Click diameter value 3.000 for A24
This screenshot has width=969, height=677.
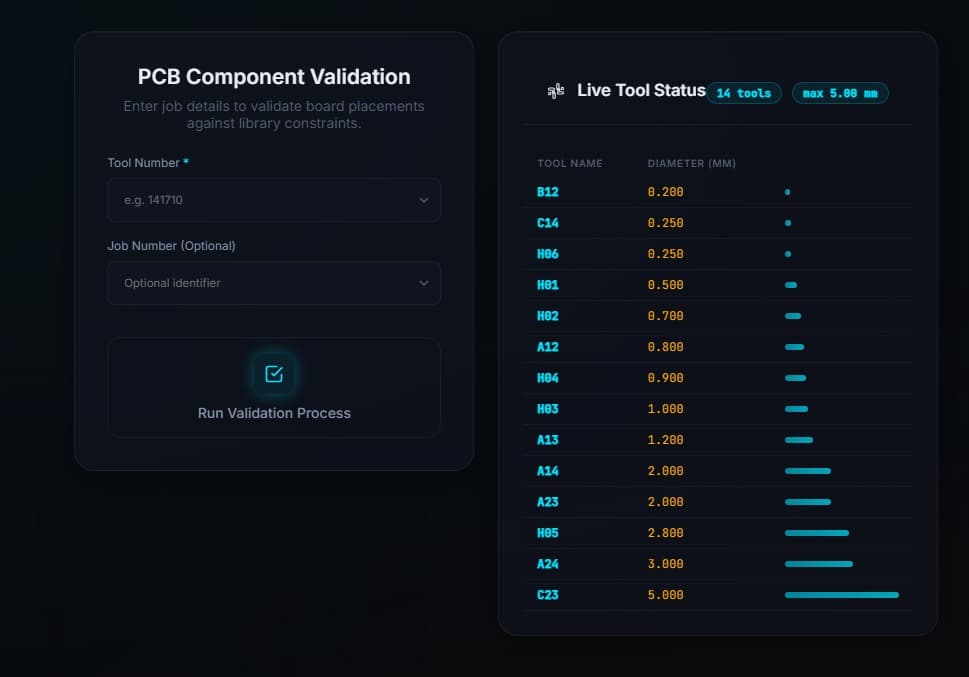pos(666,564)
